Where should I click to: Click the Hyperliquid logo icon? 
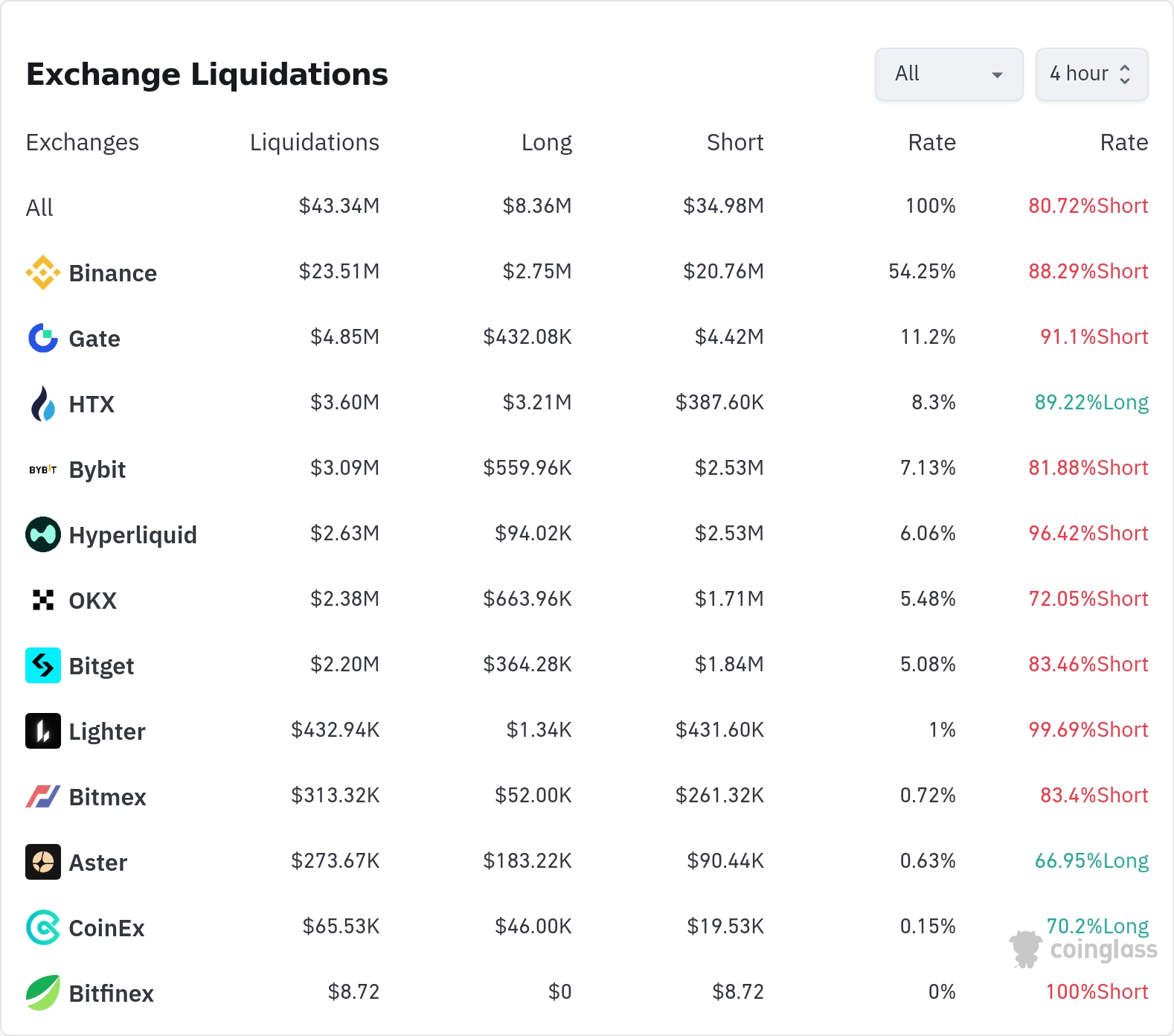(43, 534)
